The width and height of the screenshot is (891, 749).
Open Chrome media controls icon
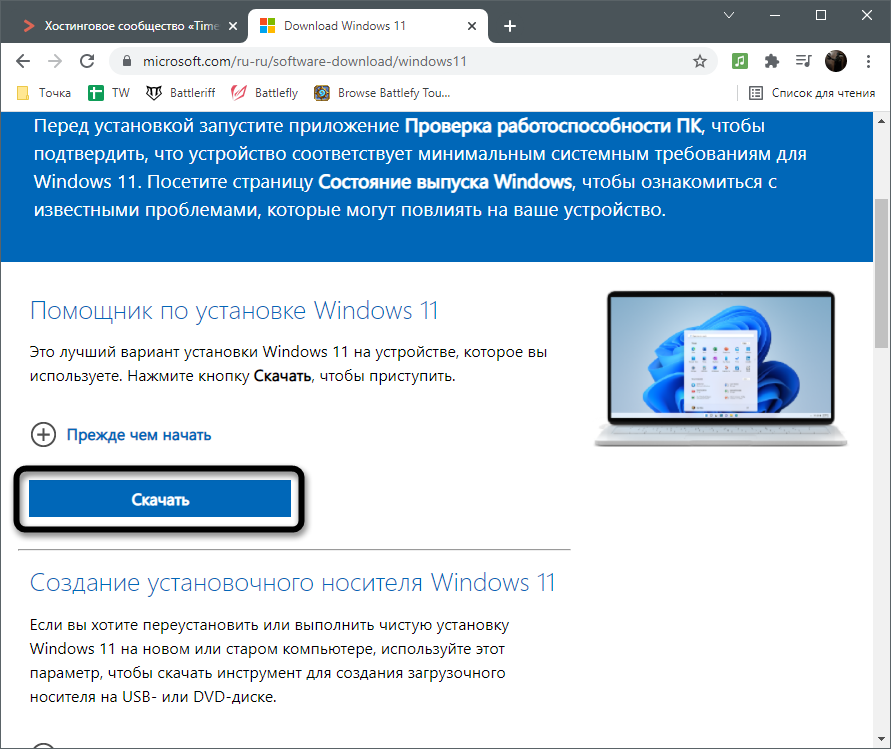[x=803, y=61]
